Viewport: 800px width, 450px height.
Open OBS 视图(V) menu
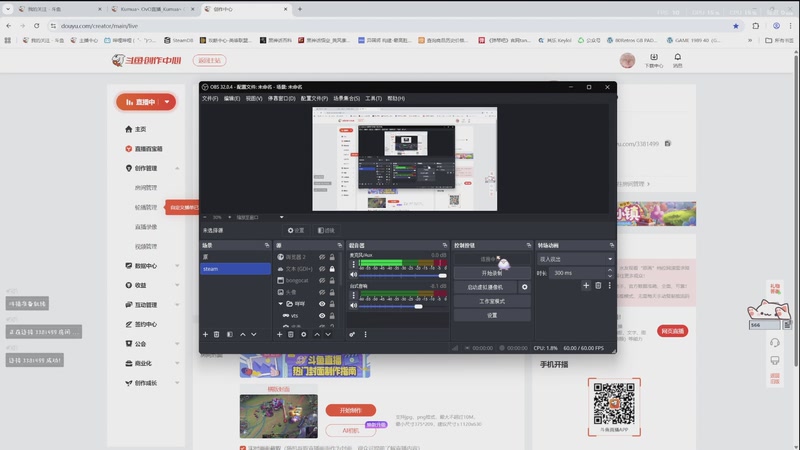tap(254, 98)
